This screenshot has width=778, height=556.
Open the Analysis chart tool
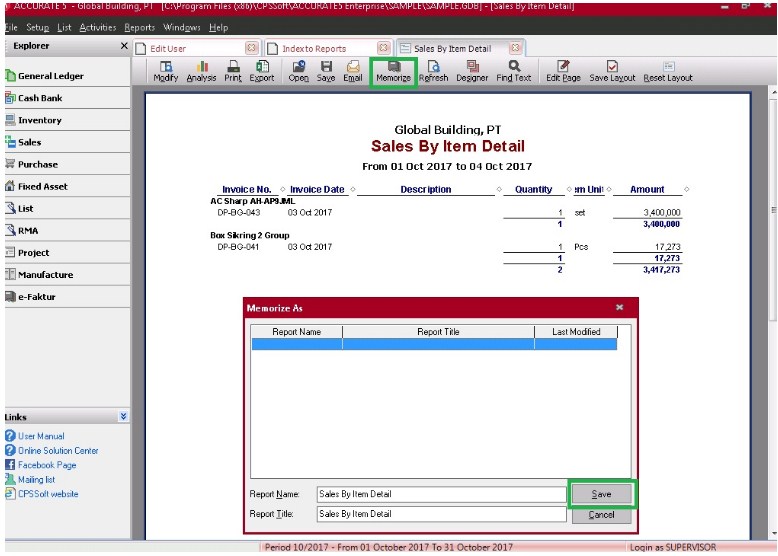tap(201, 71)
